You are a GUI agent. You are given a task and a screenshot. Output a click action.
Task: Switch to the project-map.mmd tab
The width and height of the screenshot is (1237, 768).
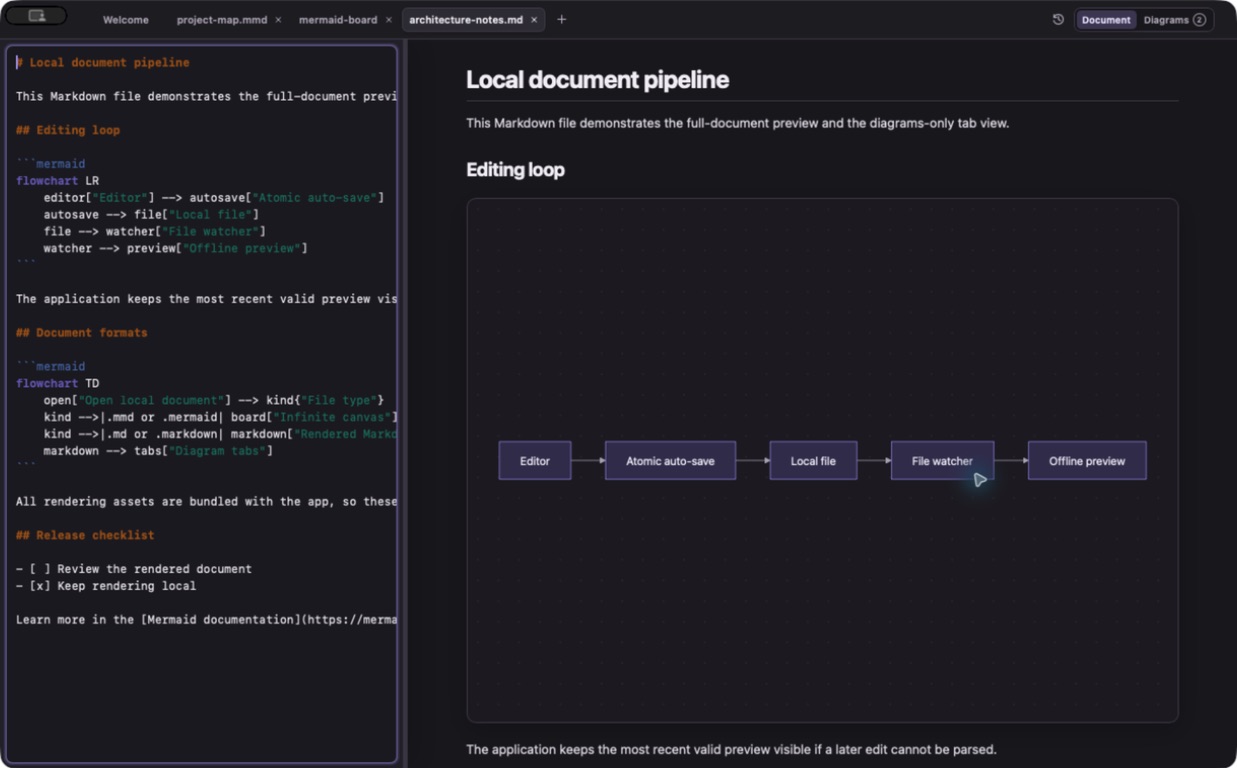click(x=222, y=20)
